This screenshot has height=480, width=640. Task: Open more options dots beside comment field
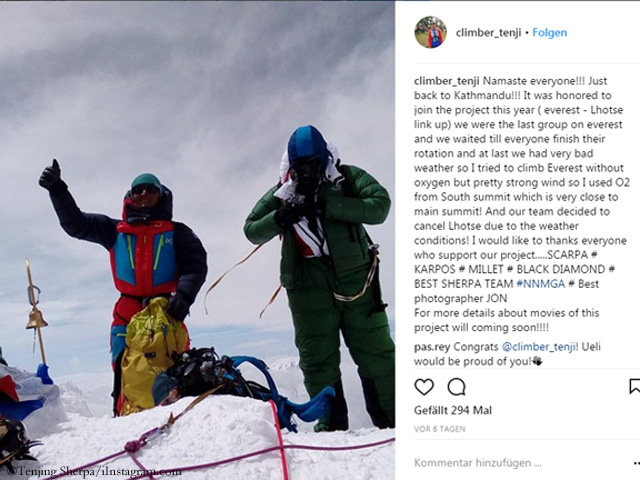(636, 463)
